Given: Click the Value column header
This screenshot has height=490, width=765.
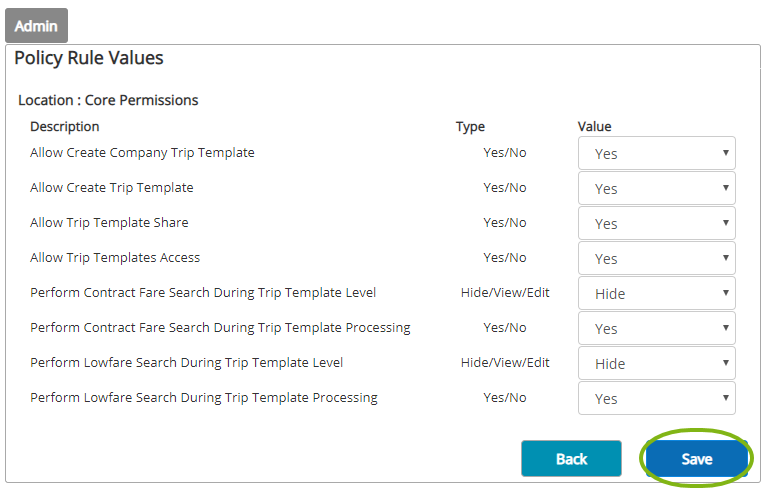Looking at the screenshot, I should (x=595, y=127).
